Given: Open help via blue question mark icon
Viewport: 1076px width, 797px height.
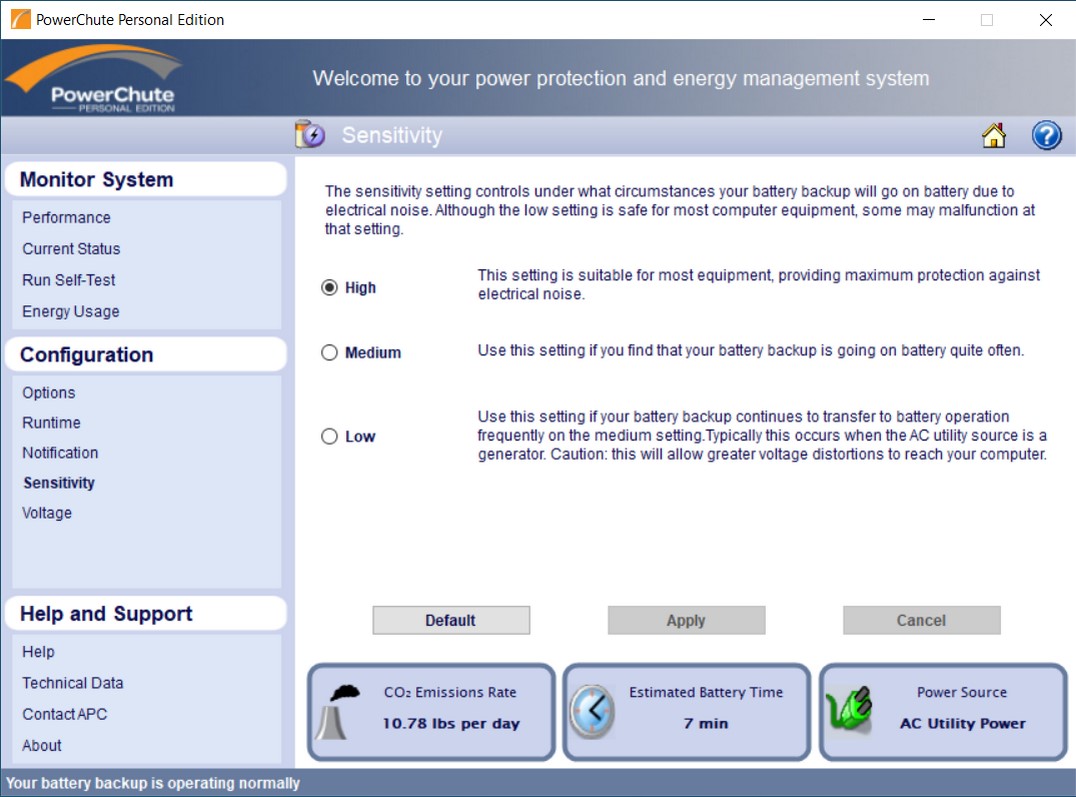Looking at the screenshot, I should tap(1046, 135).
